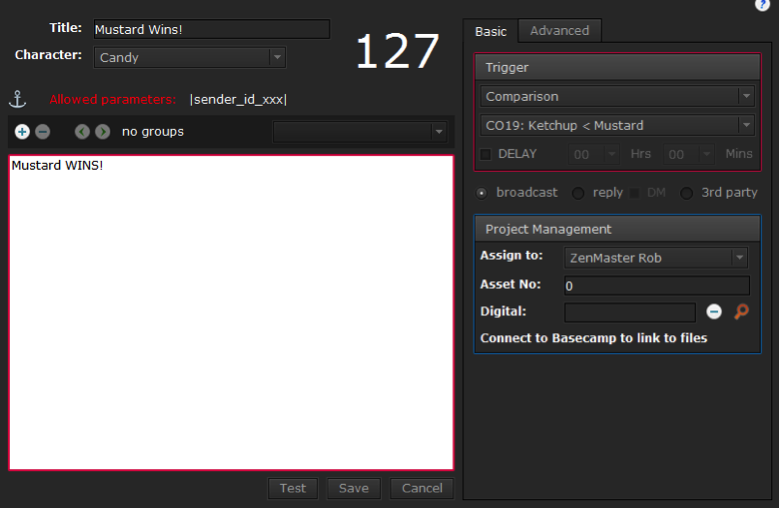
Task: Click the Trigger panel header
Action: click(617, 67)
